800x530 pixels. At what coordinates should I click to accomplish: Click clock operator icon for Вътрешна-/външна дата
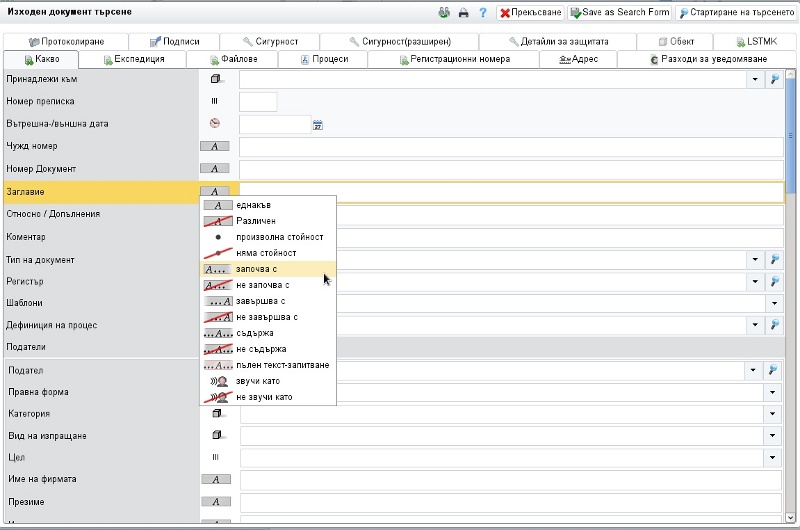tap(215, 123)
